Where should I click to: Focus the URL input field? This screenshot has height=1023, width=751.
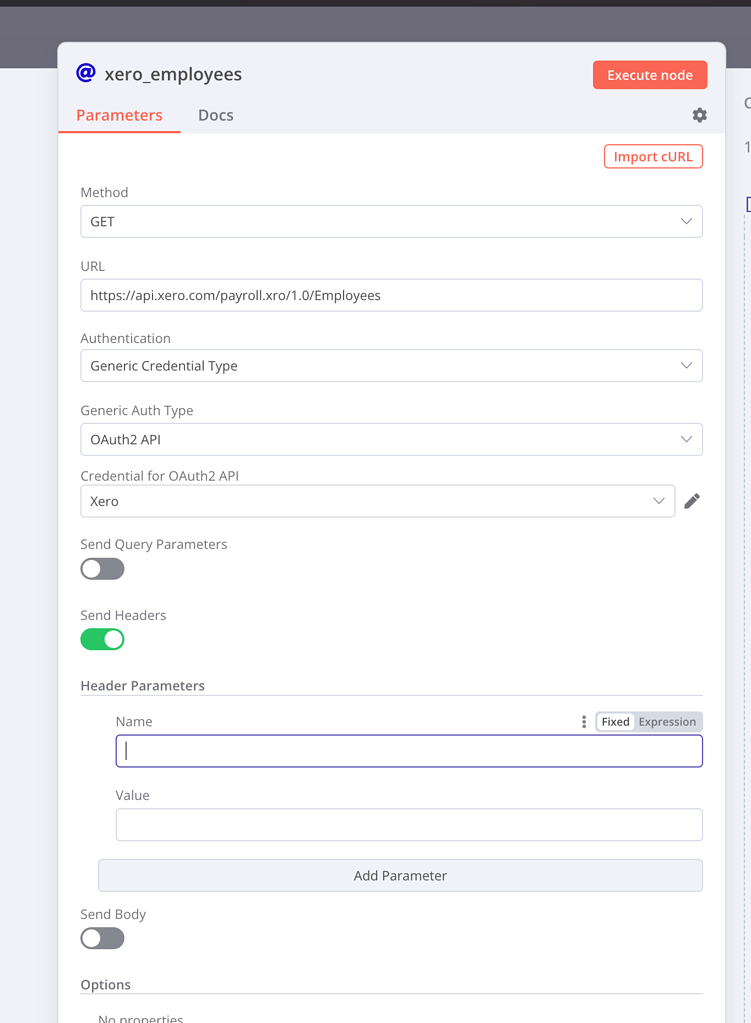tap(391, 296)
